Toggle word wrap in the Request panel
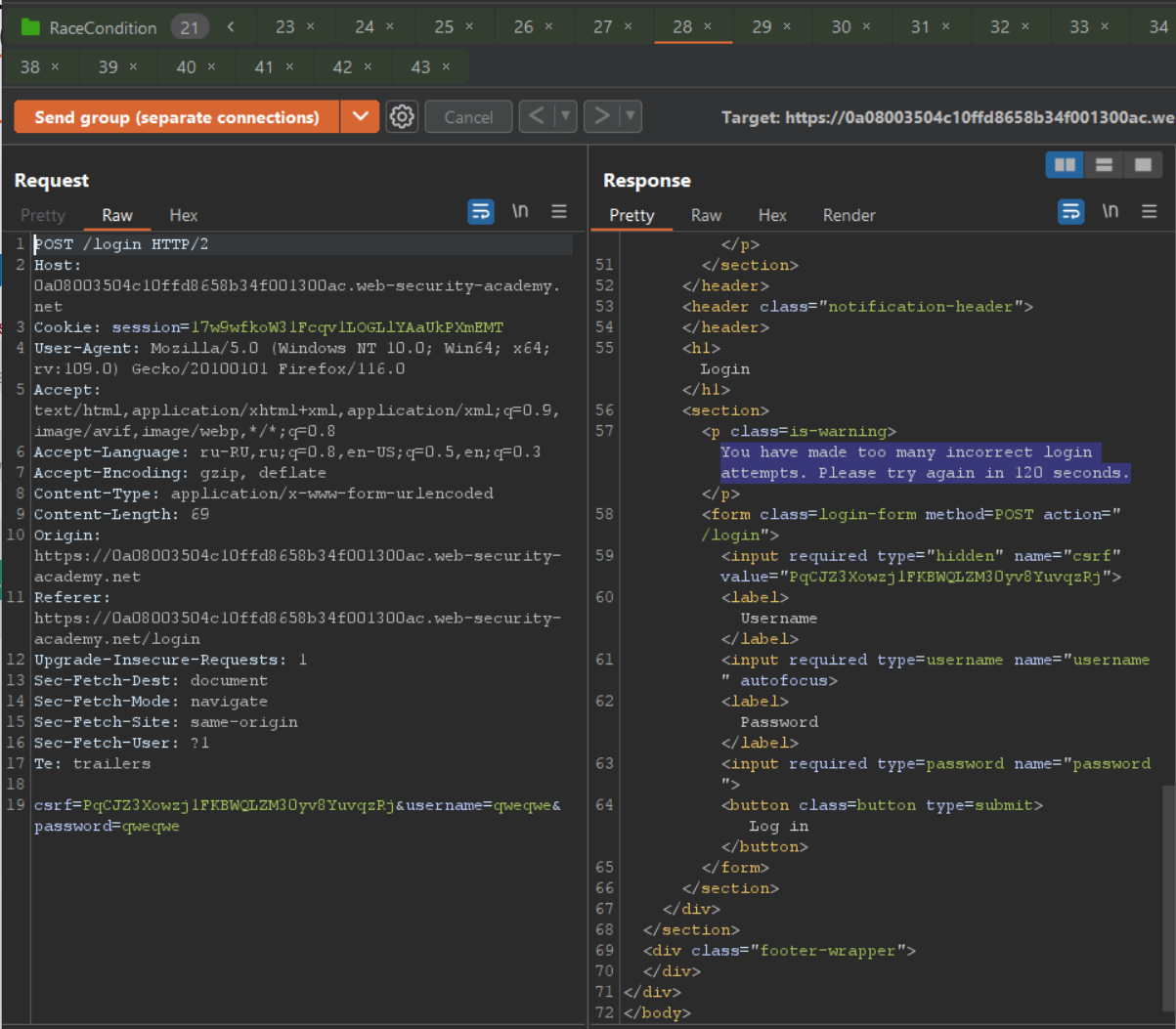The image size is (1176, 1029). click(481, 212)
